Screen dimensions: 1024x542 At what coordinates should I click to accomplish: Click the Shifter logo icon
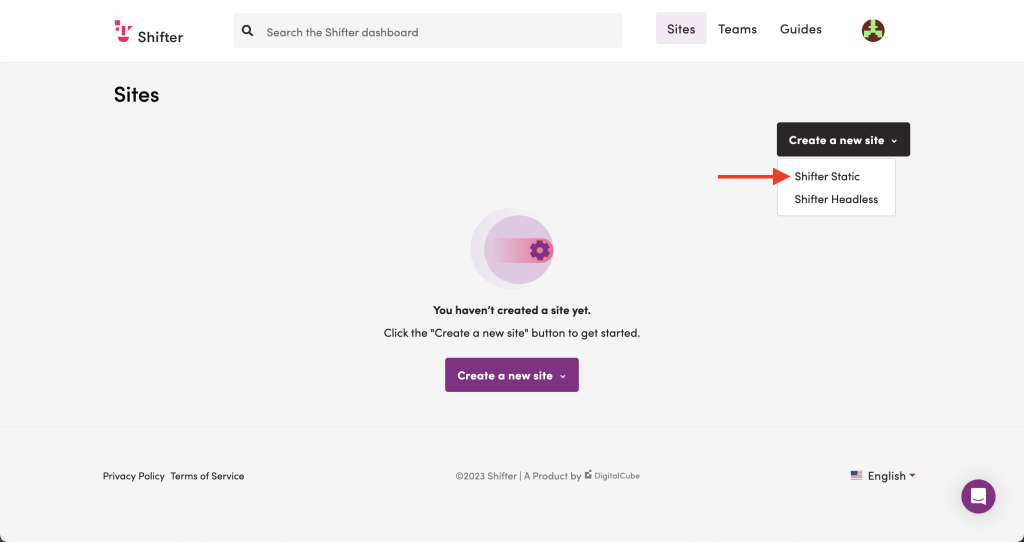[x=123, y=31]
